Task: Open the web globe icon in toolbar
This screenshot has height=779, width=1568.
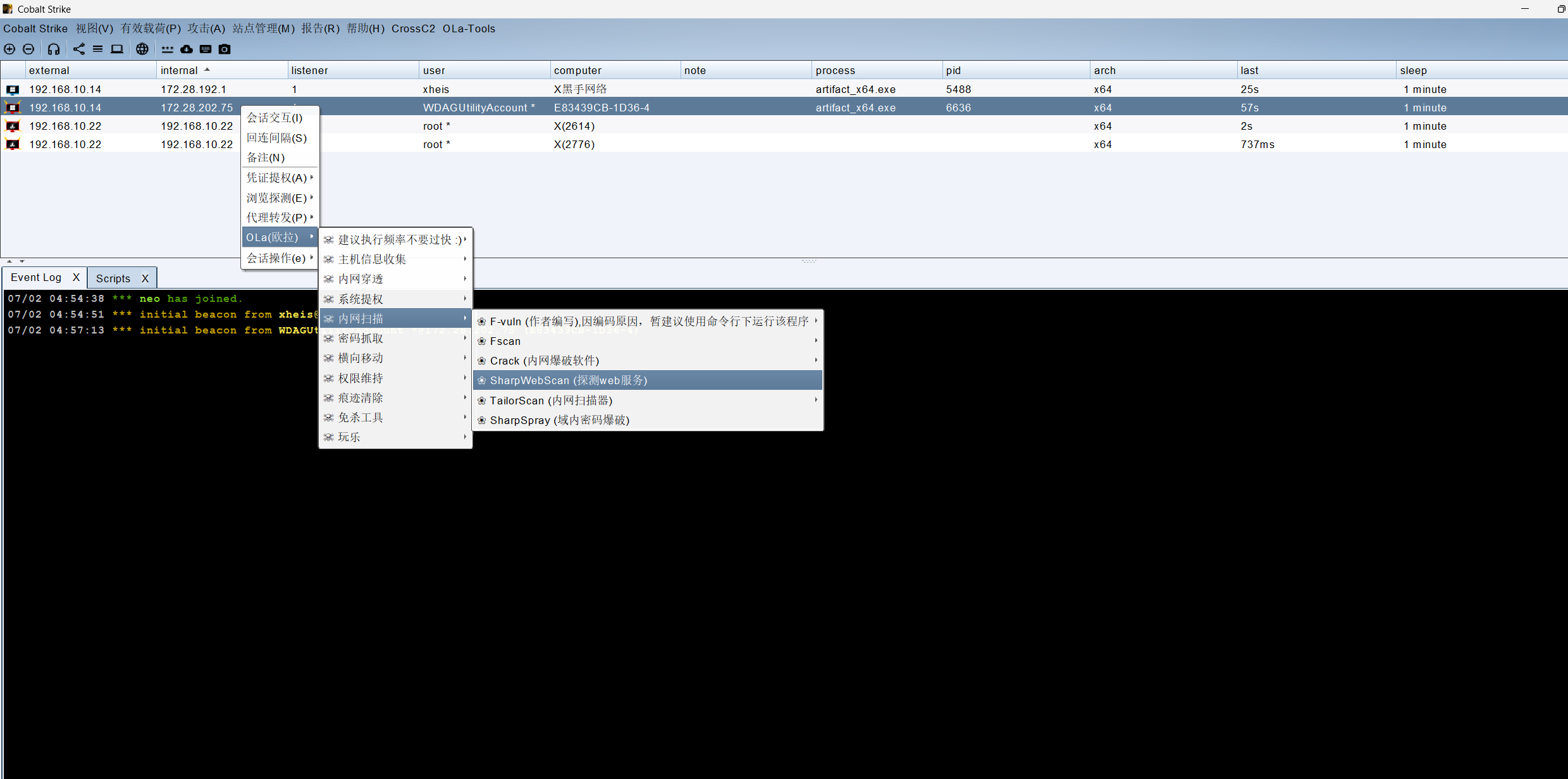Action: tap(142, 49)
